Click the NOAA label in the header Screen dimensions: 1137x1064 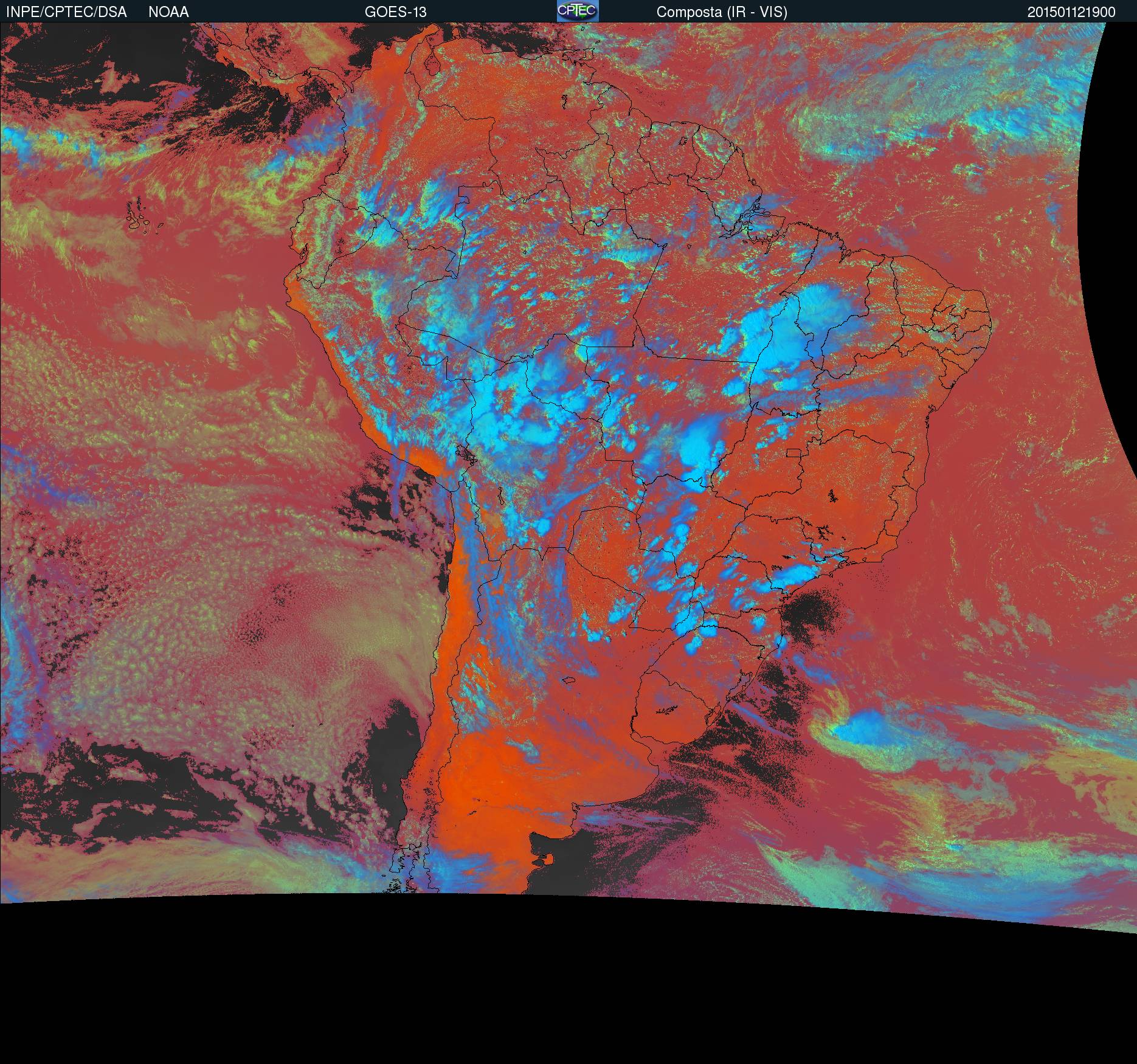(168, 12)
